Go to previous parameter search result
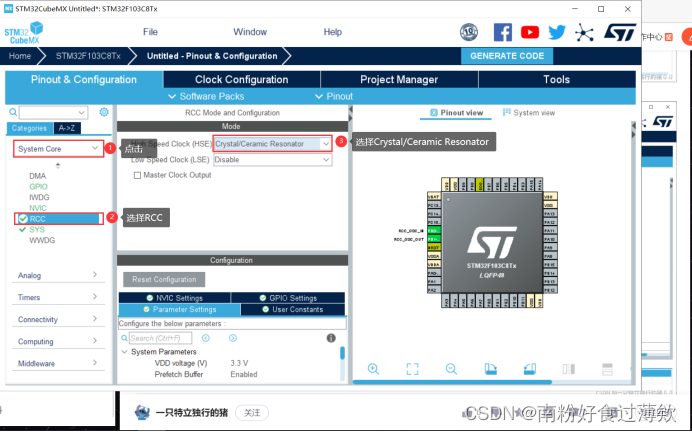 [x=206, y=338]
